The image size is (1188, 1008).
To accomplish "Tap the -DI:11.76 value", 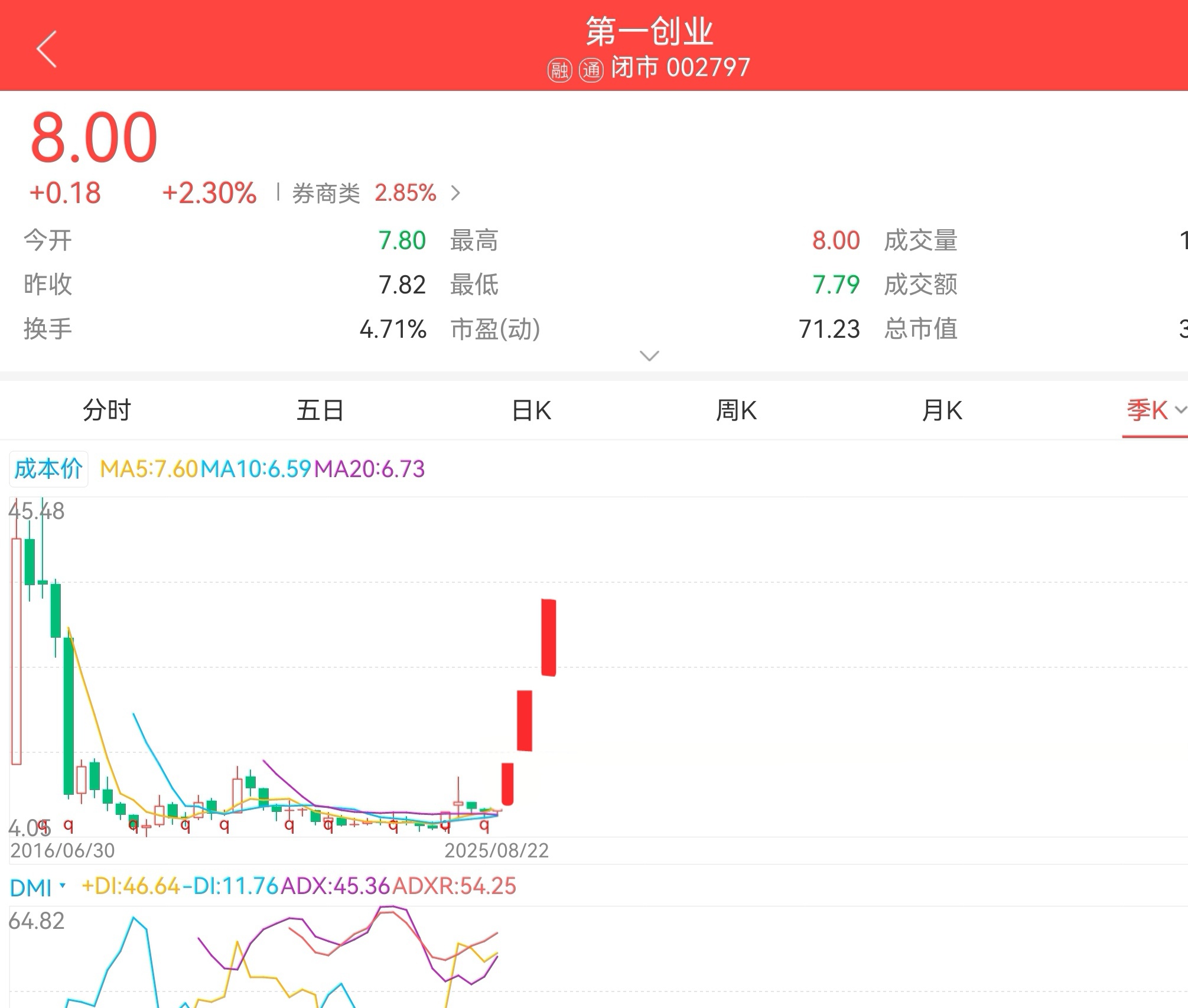I will click(x=230, y=886).
